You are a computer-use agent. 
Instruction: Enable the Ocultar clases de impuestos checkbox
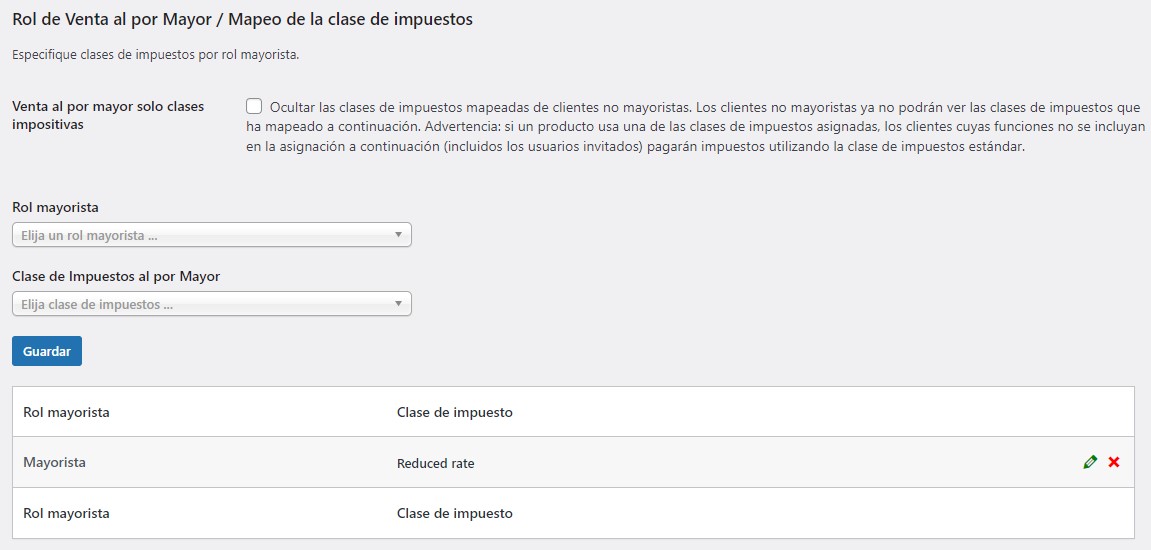click(x=254, y=106)
